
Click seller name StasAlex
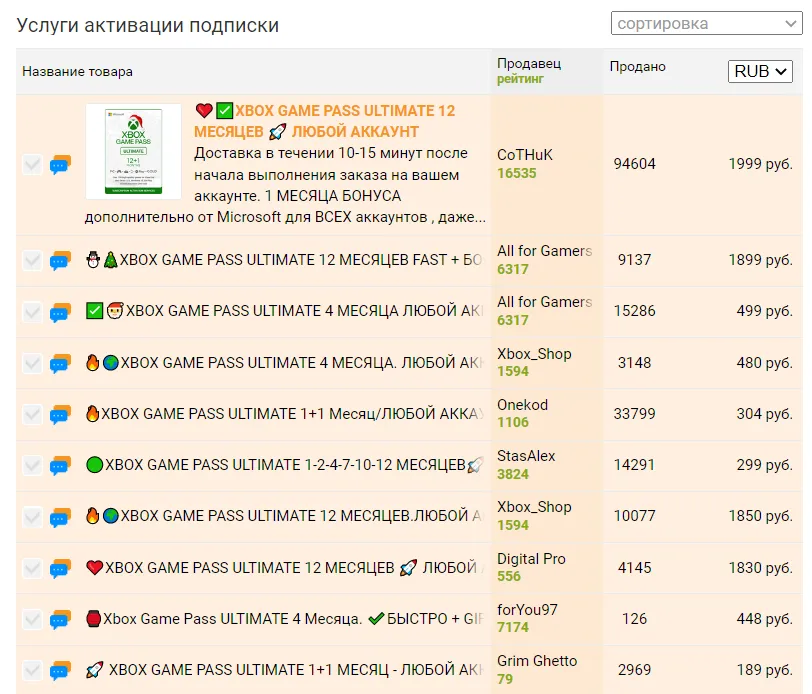(526, 456)
